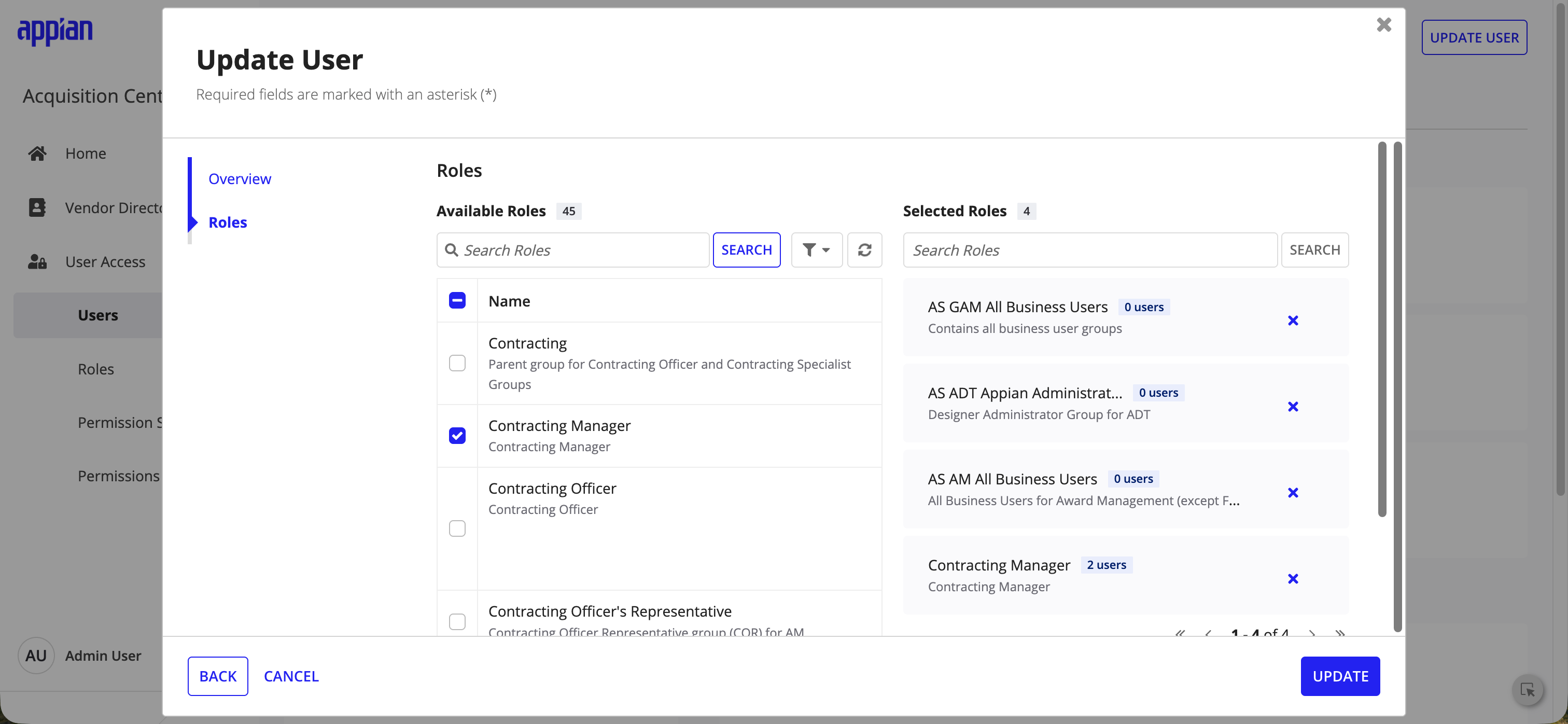Remove AS AM All Business Users role

click(x=1293, y=493)
